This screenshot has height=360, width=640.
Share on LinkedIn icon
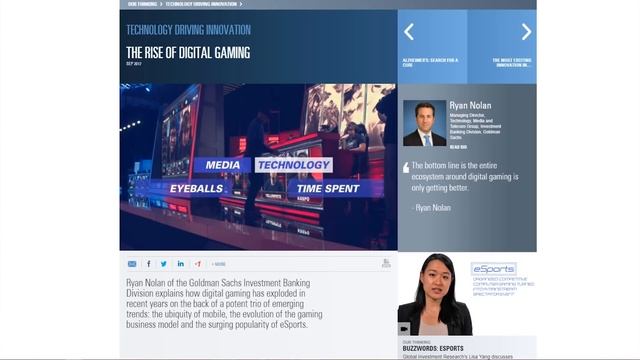pos(180,264)
